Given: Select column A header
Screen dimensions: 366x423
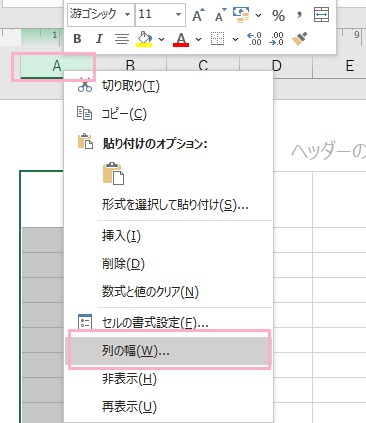Looking at the screenshot, I should (x=57, y=66).
